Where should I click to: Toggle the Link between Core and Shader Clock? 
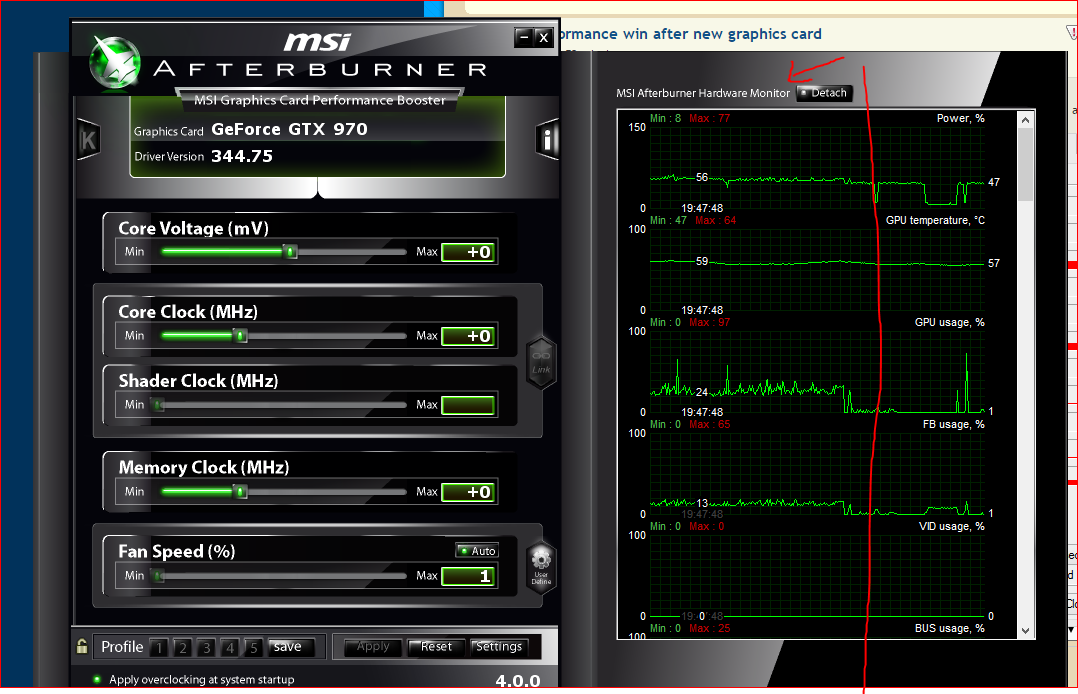(541, 362)
